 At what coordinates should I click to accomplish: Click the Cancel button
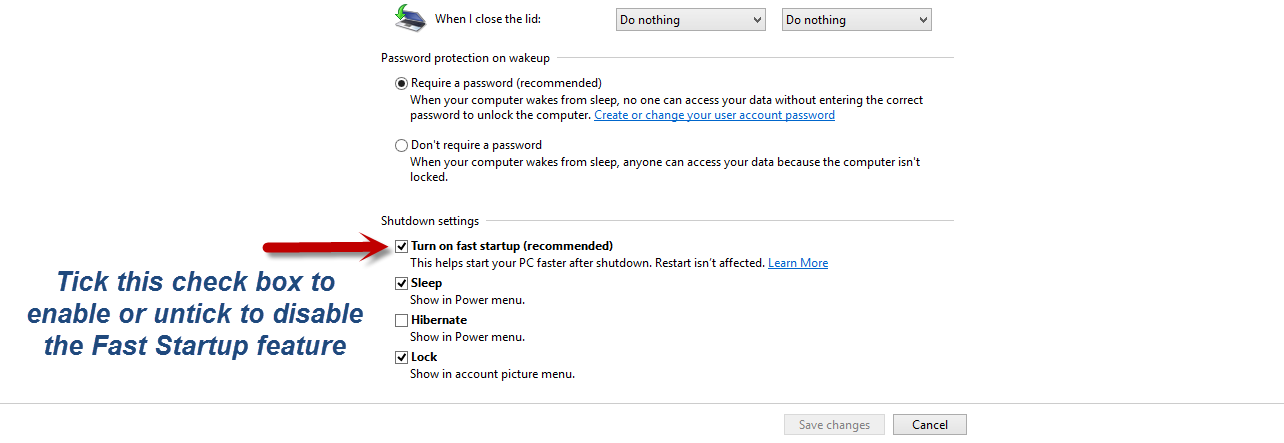point(930,425)
